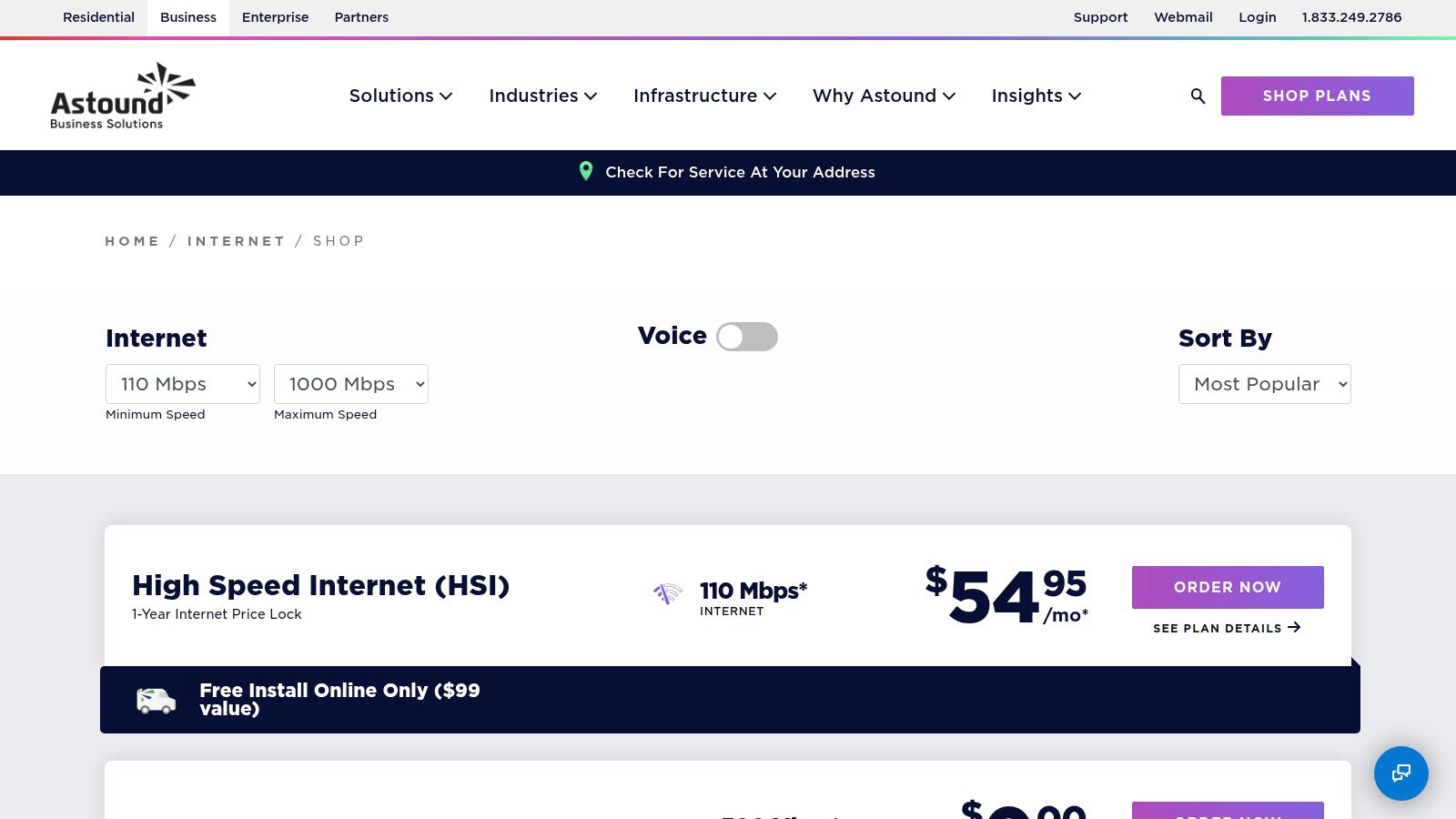Expand the Solutions menu
The width and height of the screenshot is (1456, 819).
pos(400,96)
